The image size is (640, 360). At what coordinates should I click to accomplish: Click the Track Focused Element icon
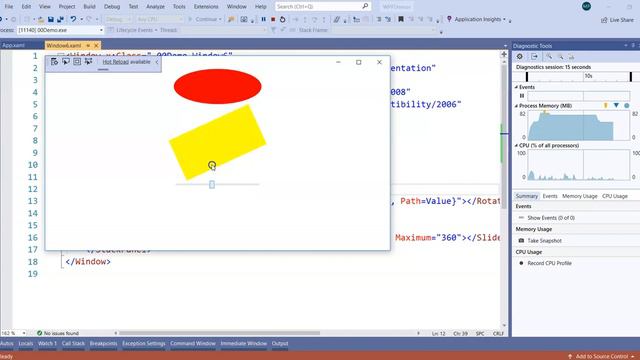point(89,62)
